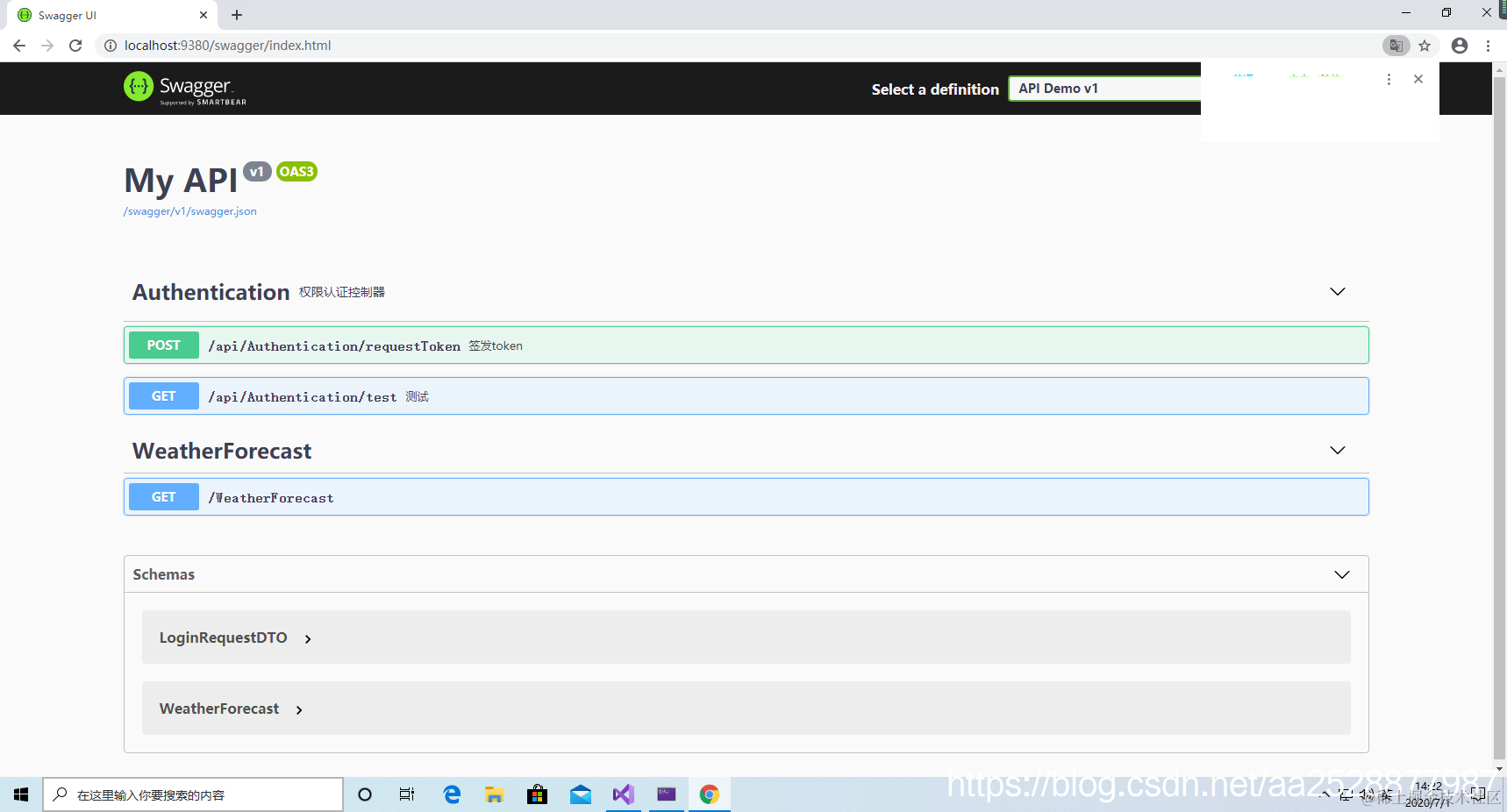Click the Select a definition label

point(935,89)
